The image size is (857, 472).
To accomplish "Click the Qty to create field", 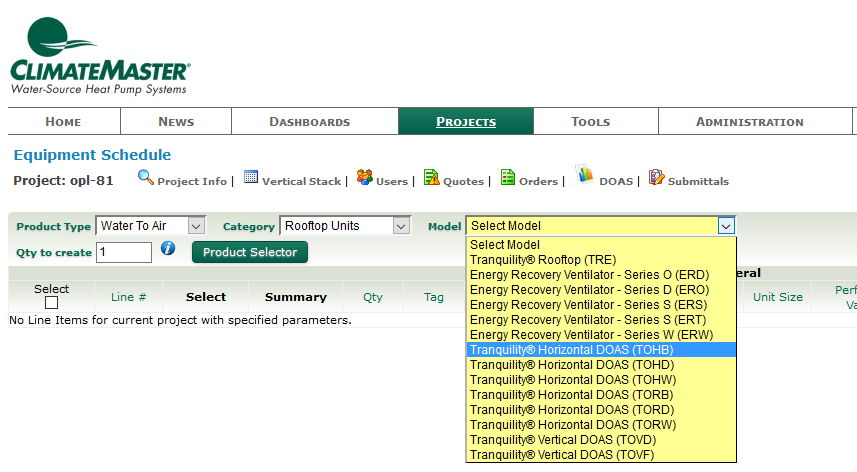I will pos(124,252).
